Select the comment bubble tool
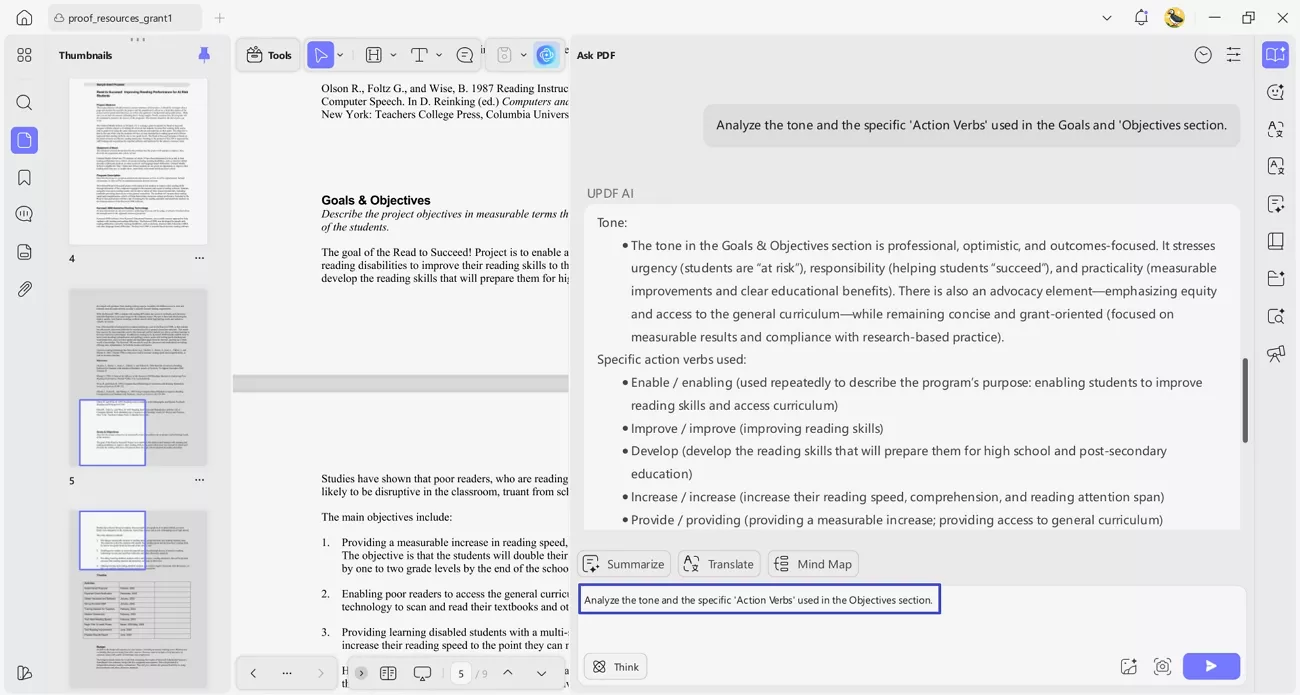The image size is (1300, 695). pos(465,55)
